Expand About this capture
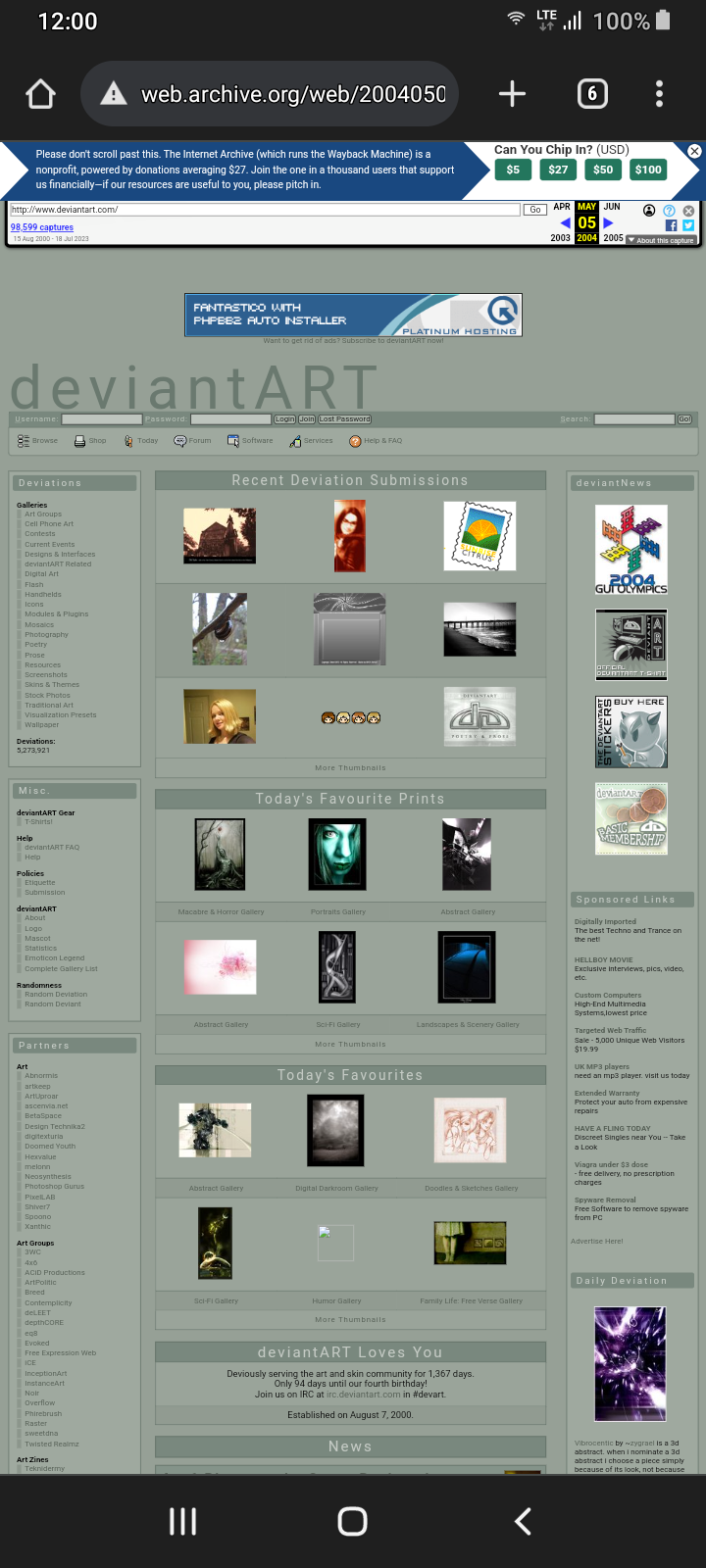 coord(662,240)
